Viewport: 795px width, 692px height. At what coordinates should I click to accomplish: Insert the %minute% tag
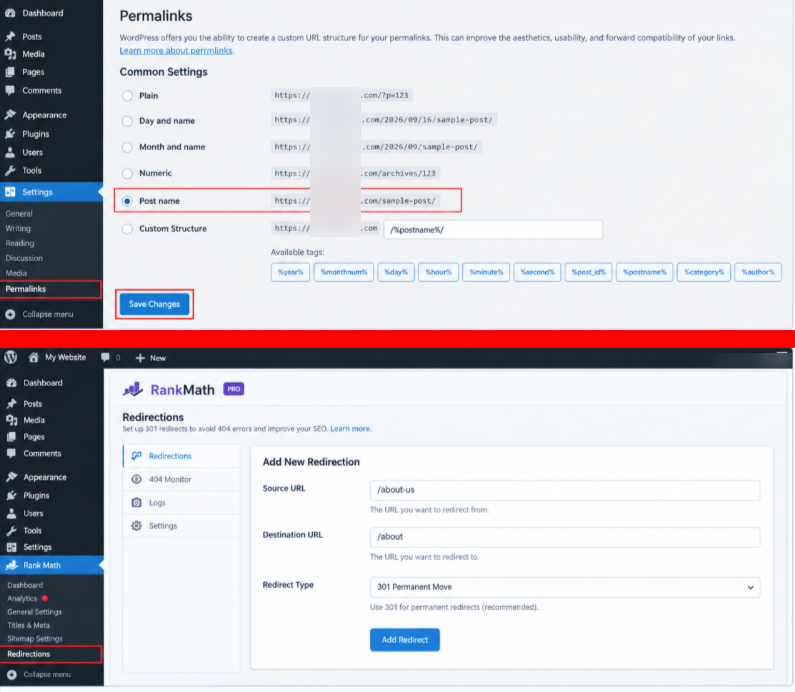tap(486, 272)
